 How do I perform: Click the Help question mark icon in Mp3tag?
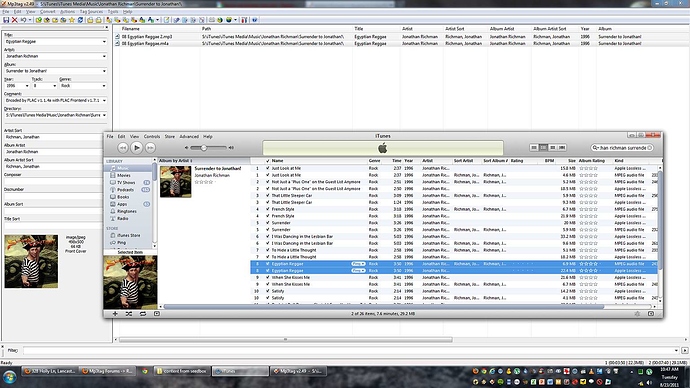pyautogui.click(x=254, y=20)
